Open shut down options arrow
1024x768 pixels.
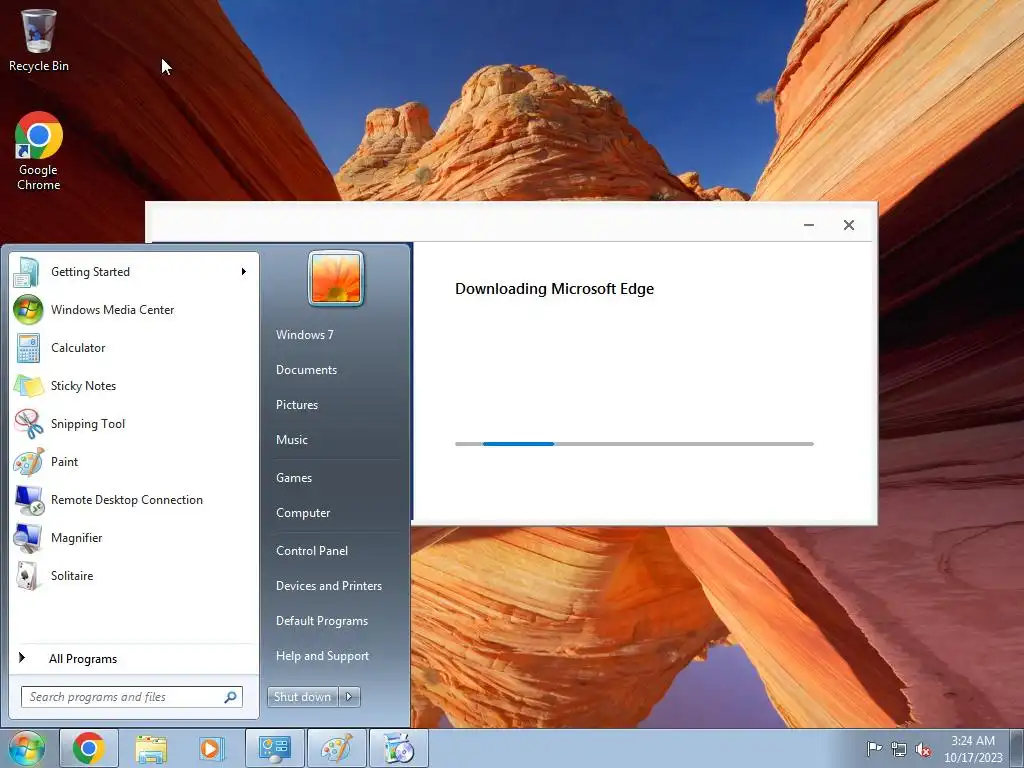coord(349,697)
